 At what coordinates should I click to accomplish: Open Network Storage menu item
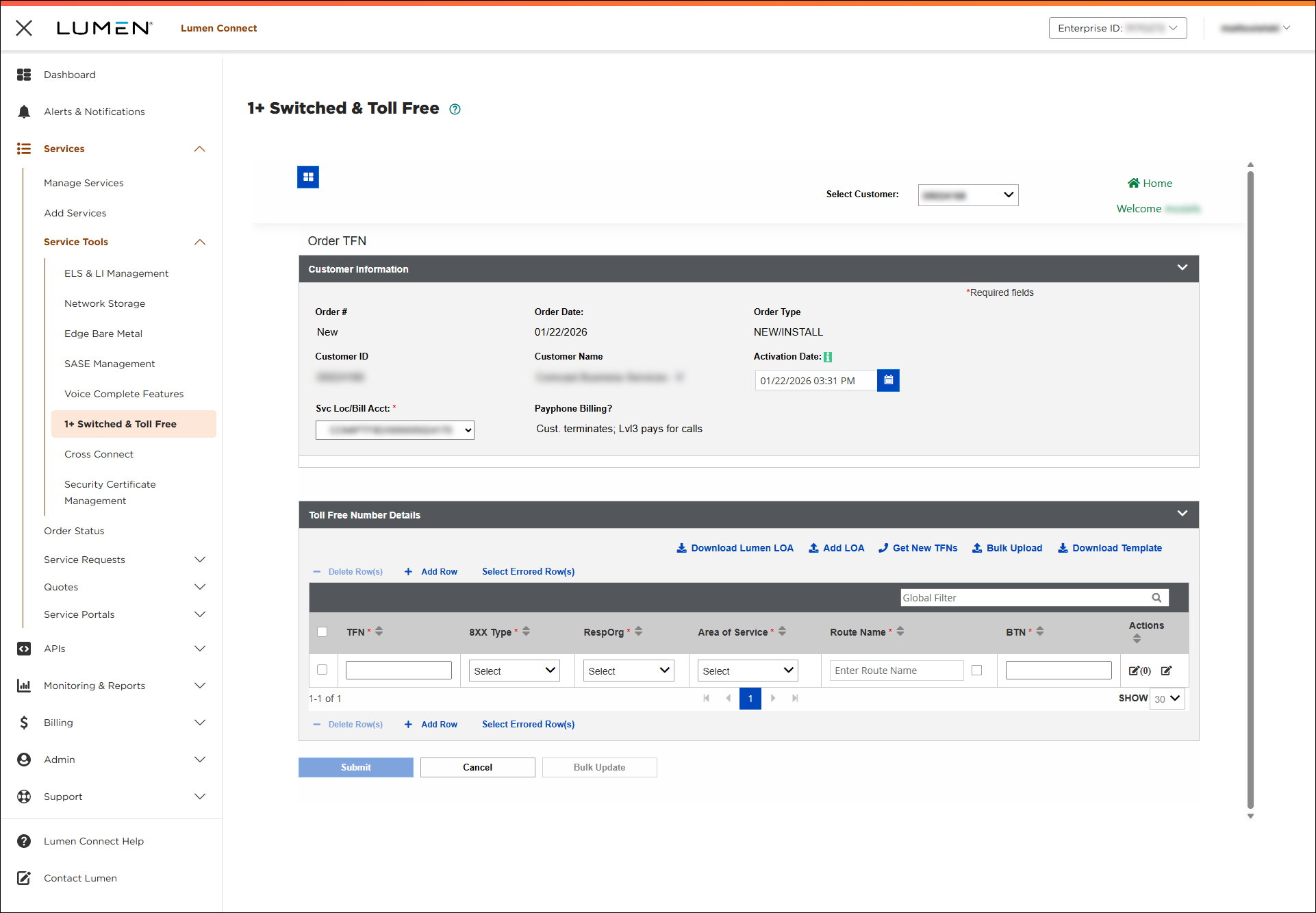coord(105,303)
